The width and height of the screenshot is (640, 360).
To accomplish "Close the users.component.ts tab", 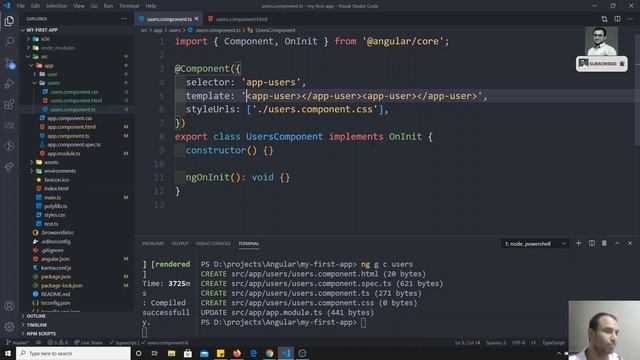I will pyautogui.click(x=197, y=19).
